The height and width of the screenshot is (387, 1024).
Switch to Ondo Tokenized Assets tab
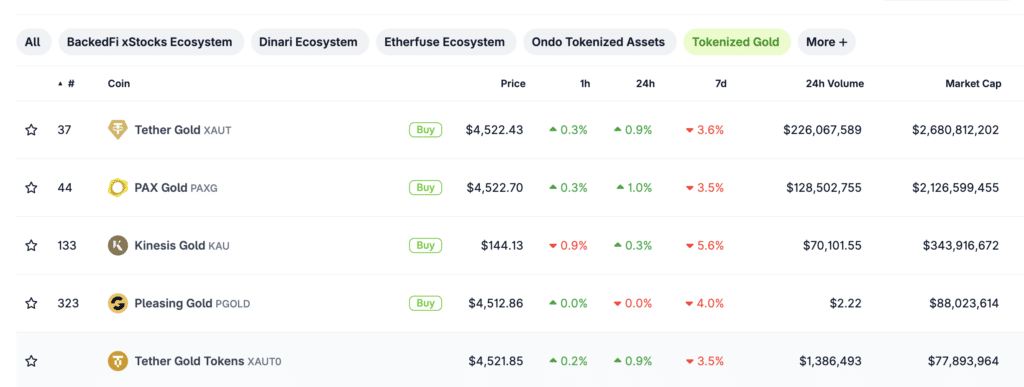tap(598, 42)
